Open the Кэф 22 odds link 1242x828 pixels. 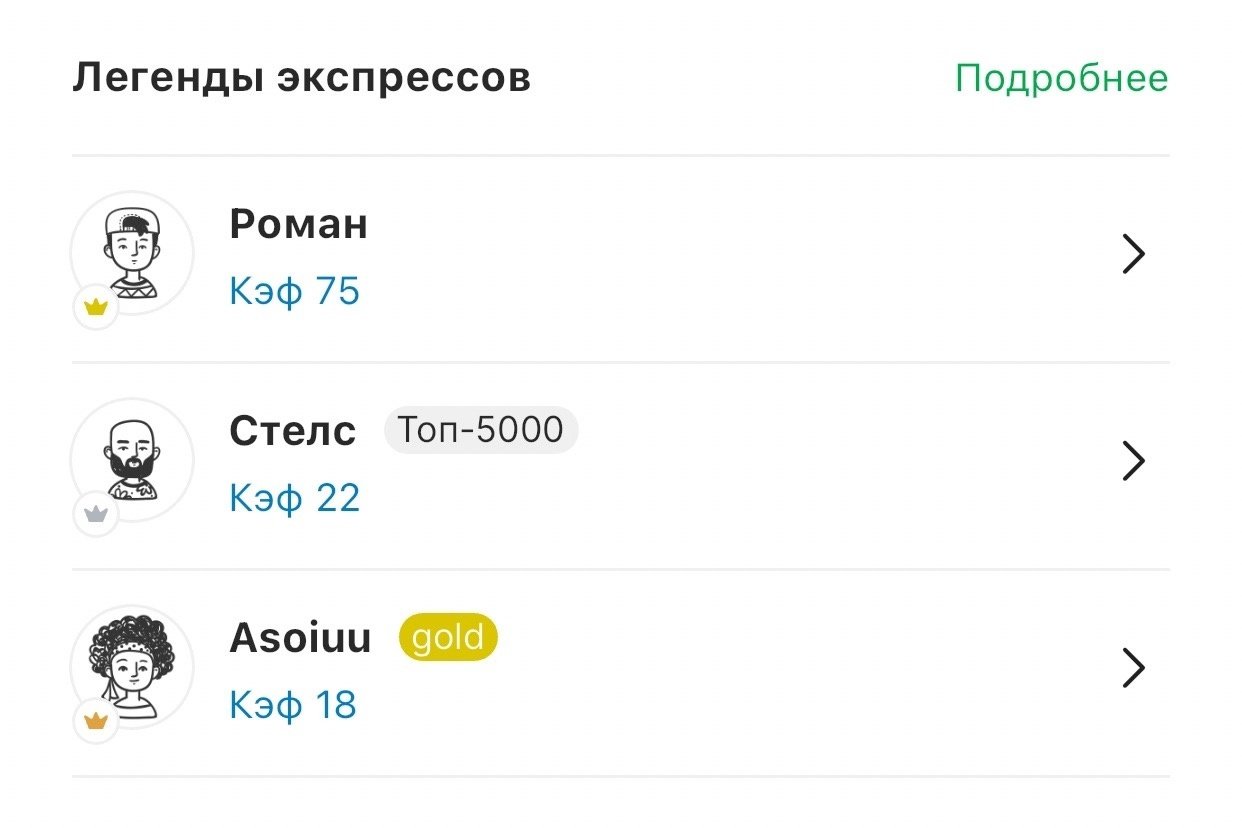tap(294, 498)
